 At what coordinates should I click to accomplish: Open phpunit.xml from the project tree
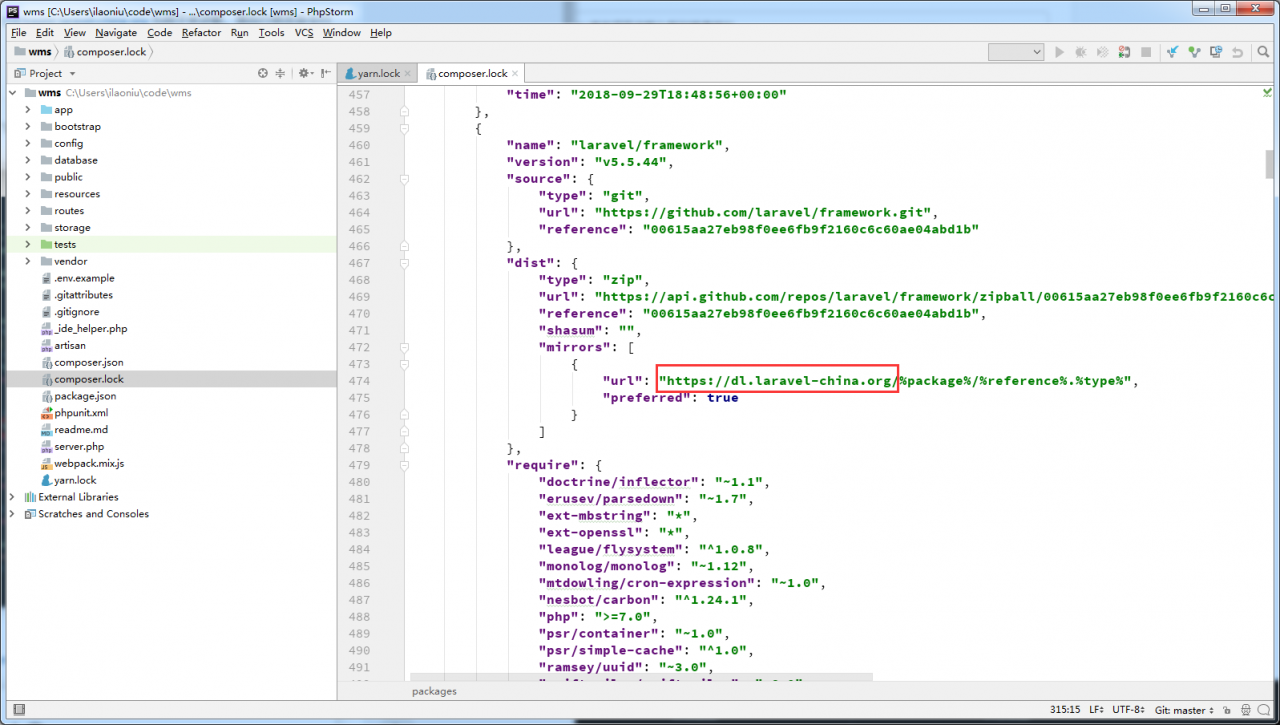[x=81, y=413]
